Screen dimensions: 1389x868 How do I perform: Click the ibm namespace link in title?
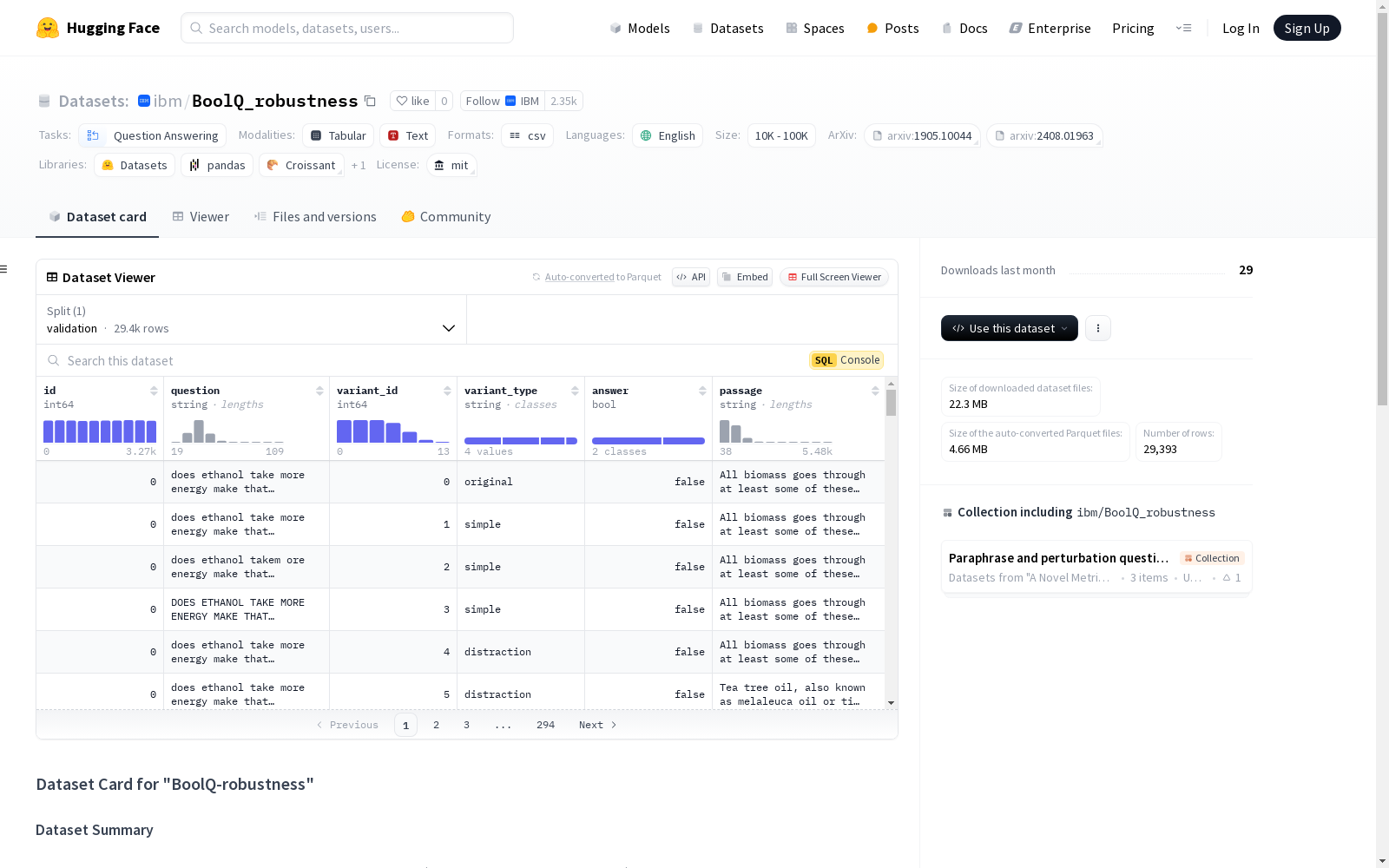pyautogui.click(x=168, y=101)
